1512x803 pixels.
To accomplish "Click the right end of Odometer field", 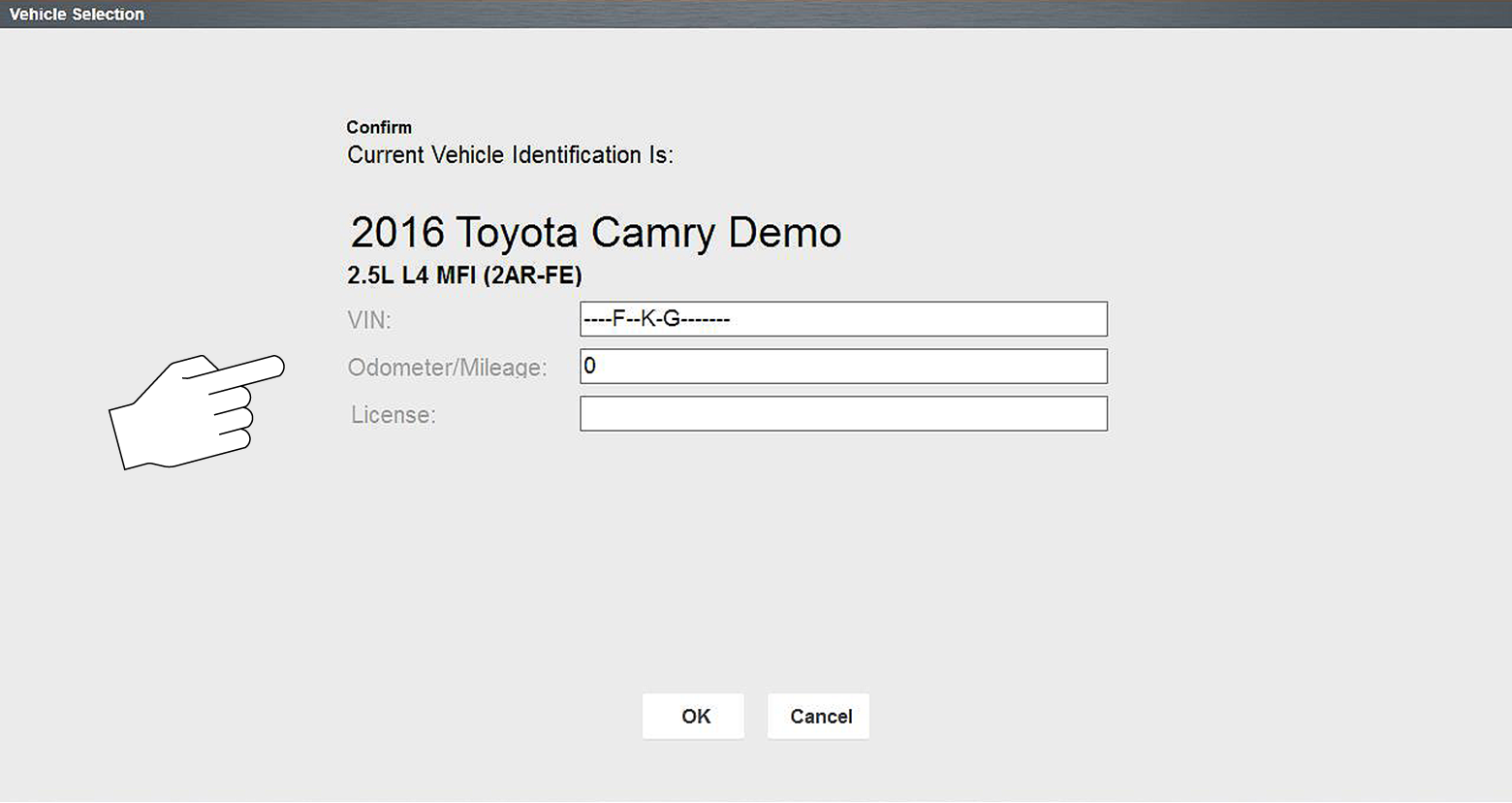I will (1086, 367).
